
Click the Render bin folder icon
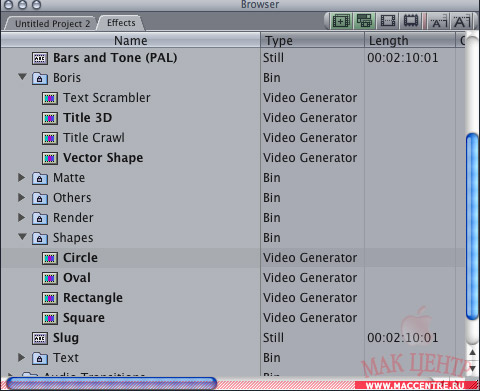(x=40, y=218)
